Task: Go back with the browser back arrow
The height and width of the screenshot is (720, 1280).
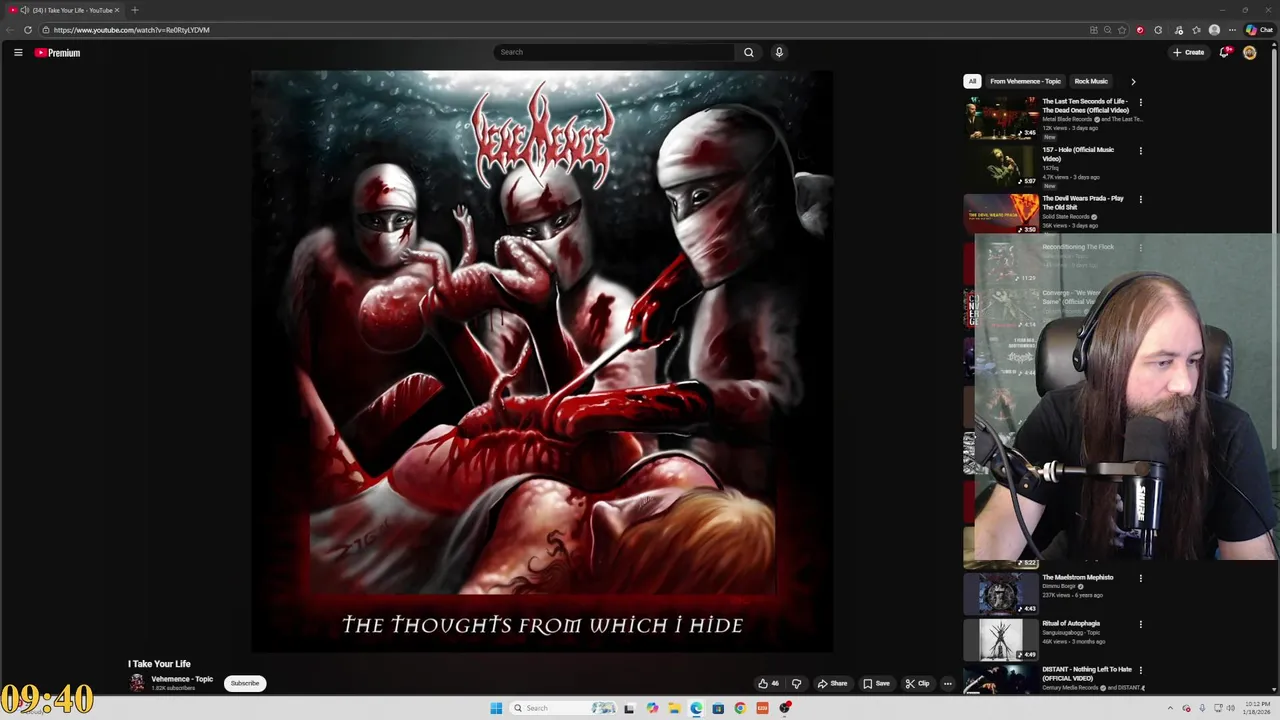Action: pyautogui.click(x=9, y=30)
